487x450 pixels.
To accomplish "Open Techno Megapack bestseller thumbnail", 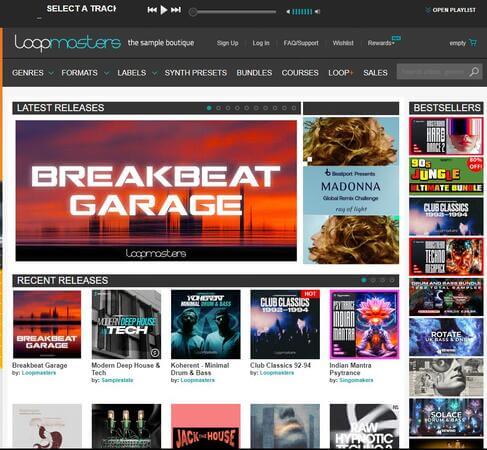I will (x=446, y=257).
